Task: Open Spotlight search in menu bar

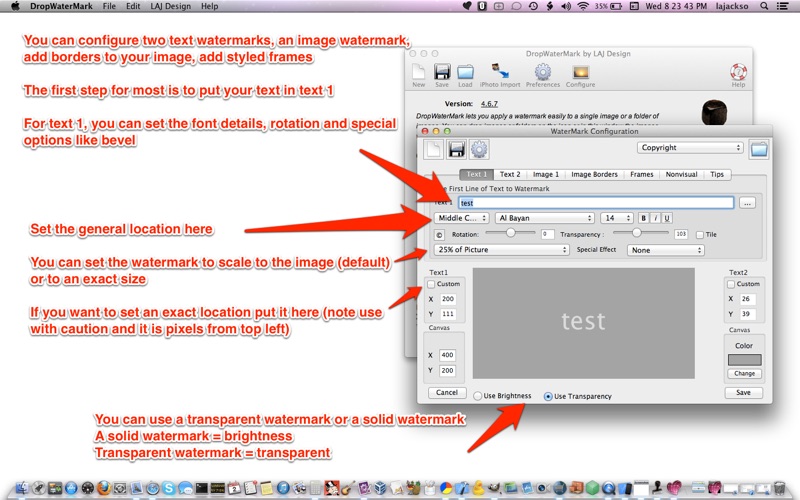Action: [x=764, y=6]
